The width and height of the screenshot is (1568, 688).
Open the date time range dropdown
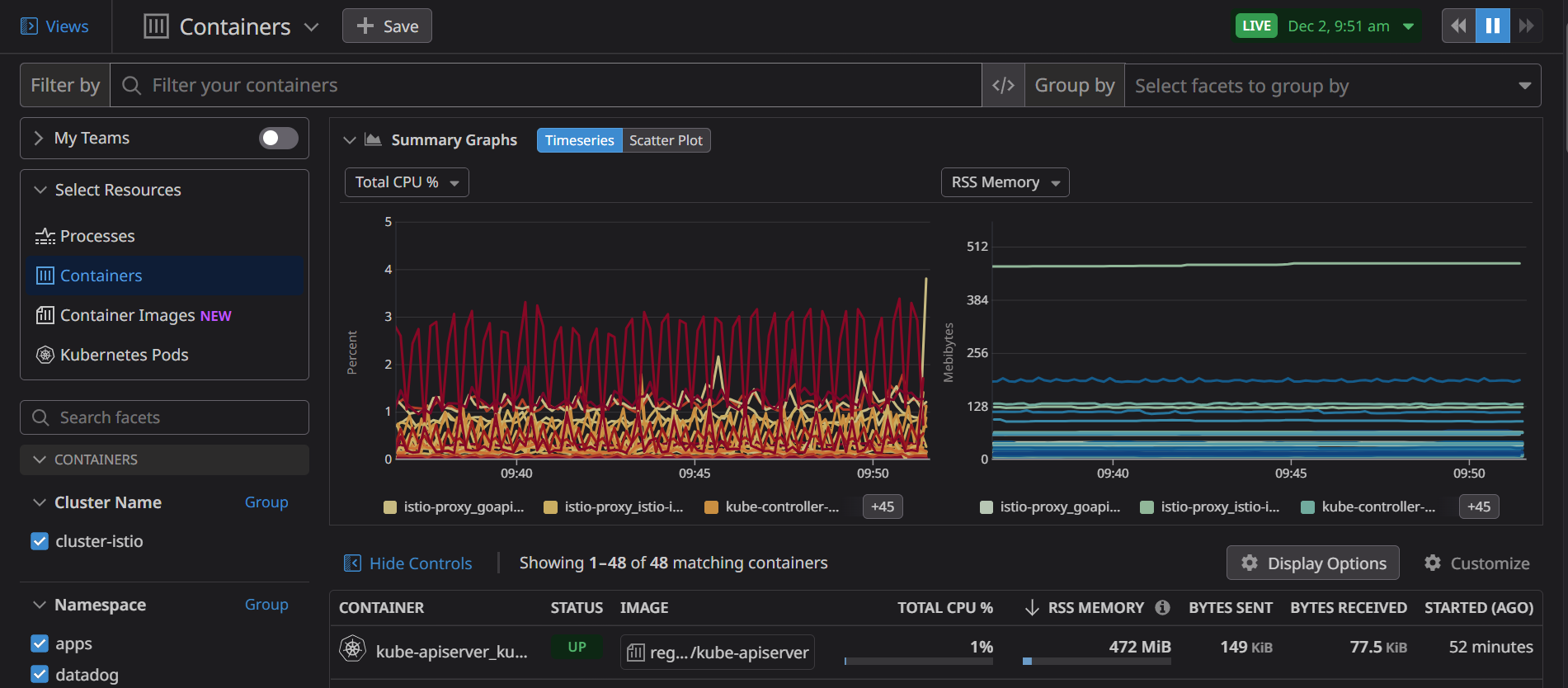click(x=1409, y=26)
